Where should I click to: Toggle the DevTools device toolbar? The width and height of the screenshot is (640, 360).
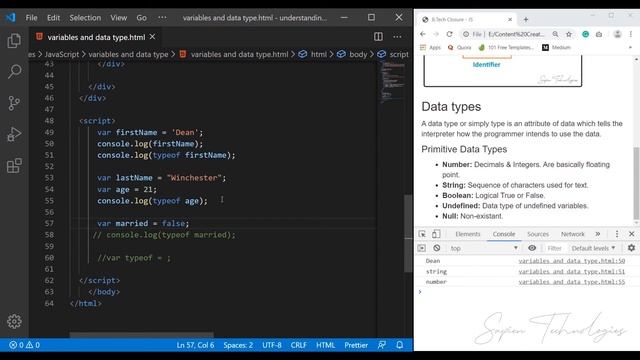coord(436,234)
